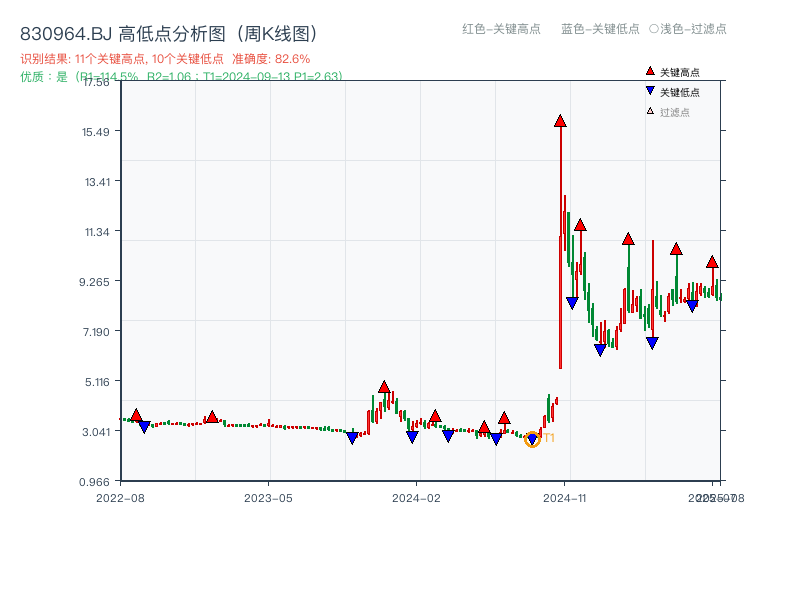Click the hollow triangle legend icon for 过滤点
The image size is (800, 600).
point(650,111)
